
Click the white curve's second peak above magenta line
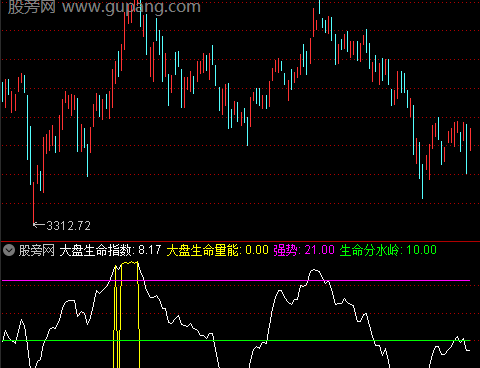point(314,270)
